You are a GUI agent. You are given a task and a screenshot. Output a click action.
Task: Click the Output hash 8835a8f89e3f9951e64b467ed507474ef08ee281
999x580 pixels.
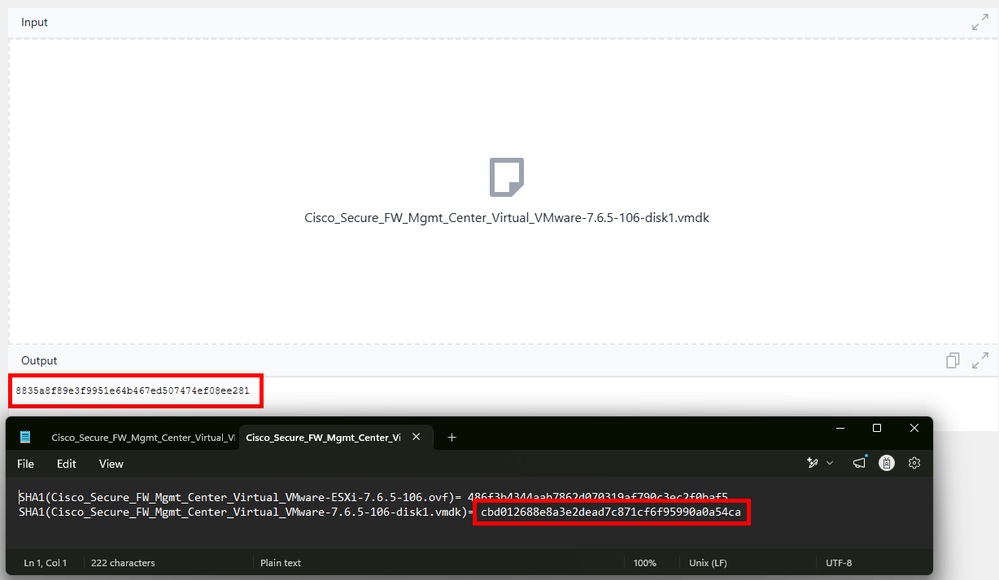(x=133, y=391)
